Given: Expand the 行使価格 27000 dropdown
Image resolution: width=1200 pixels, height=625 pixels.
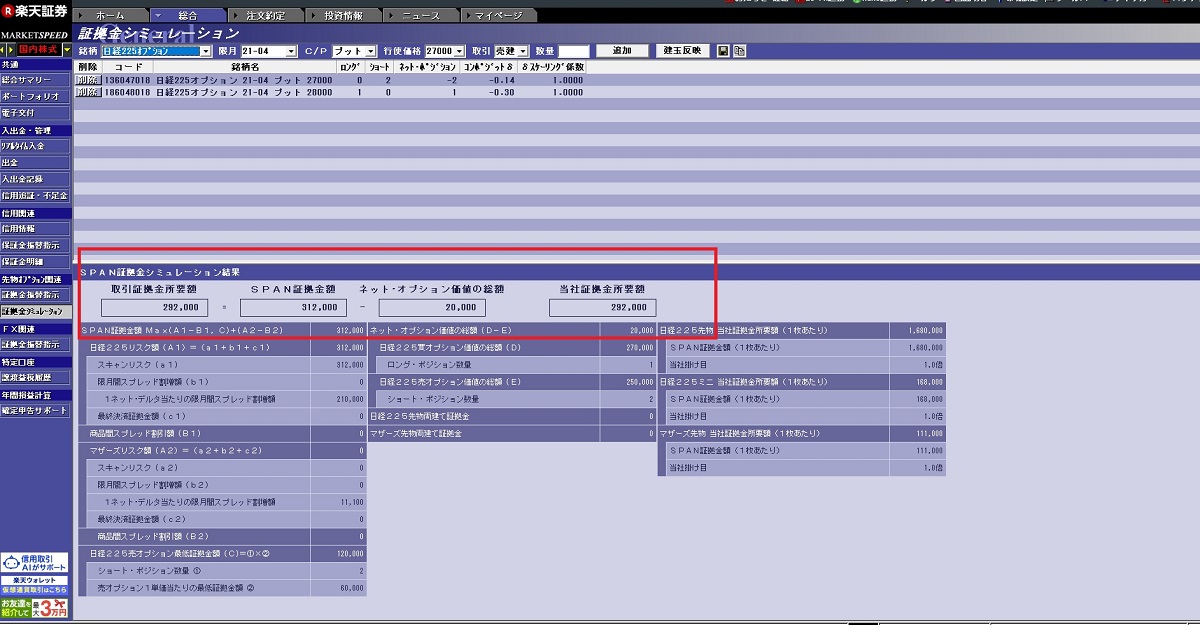Looking at the screenshot, I should (x=459, y=51).
